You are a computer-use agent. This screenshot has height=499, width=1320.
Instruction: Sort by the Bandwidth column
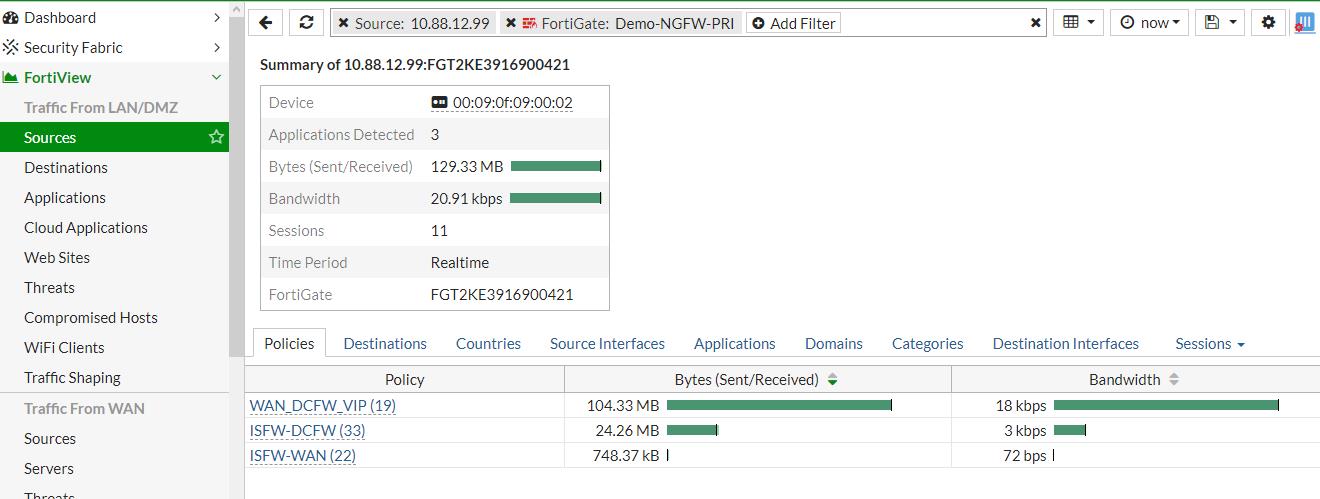1134,379
